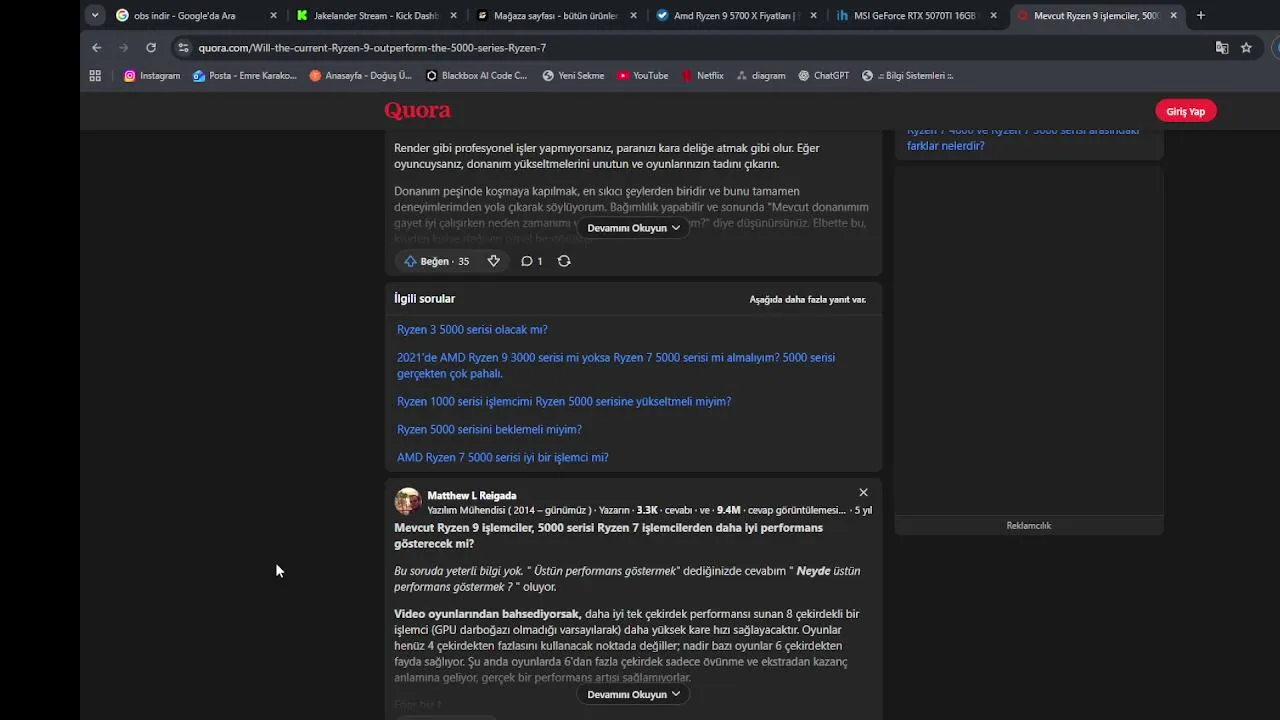Open comments on the first answer
Viewport: 1280px width, 720px height.
point(531,261)
